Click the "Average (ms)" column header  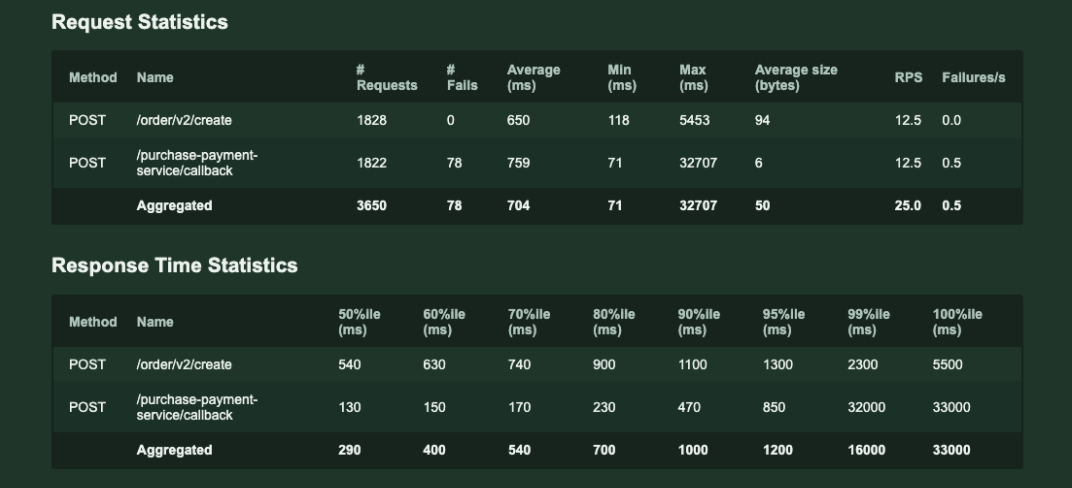[x=533, y=78]
